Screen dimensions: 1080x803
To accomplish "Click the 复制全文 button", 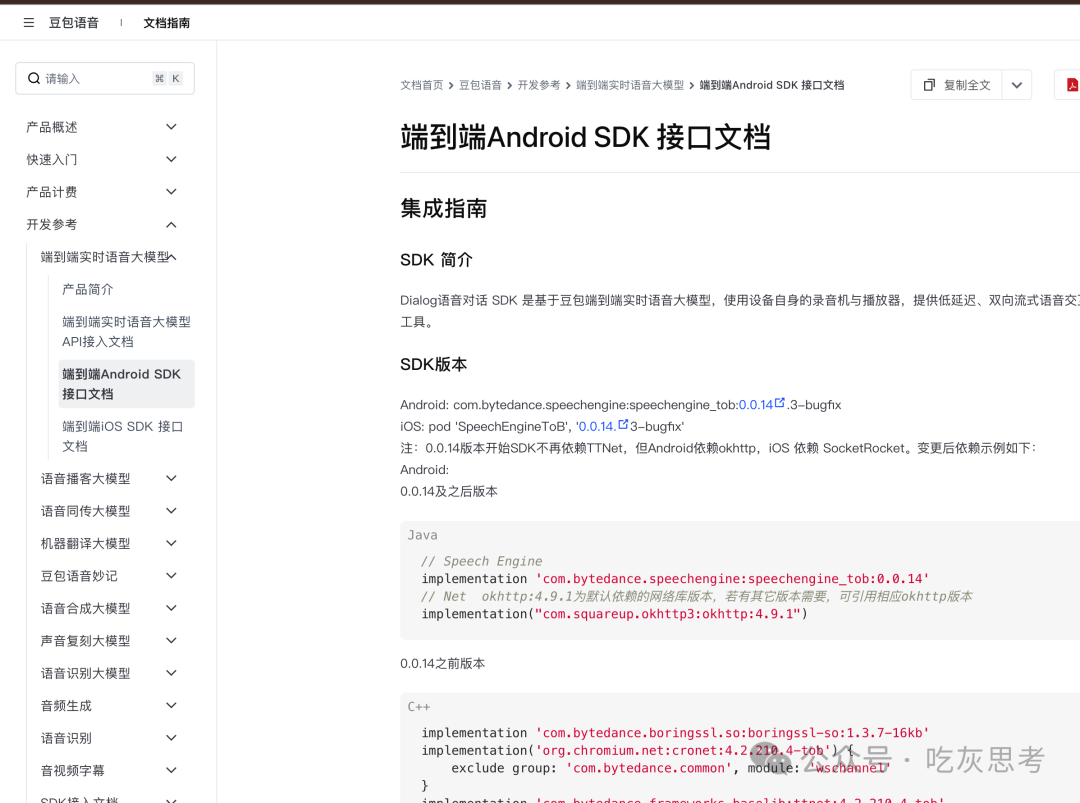I will 956,85.
